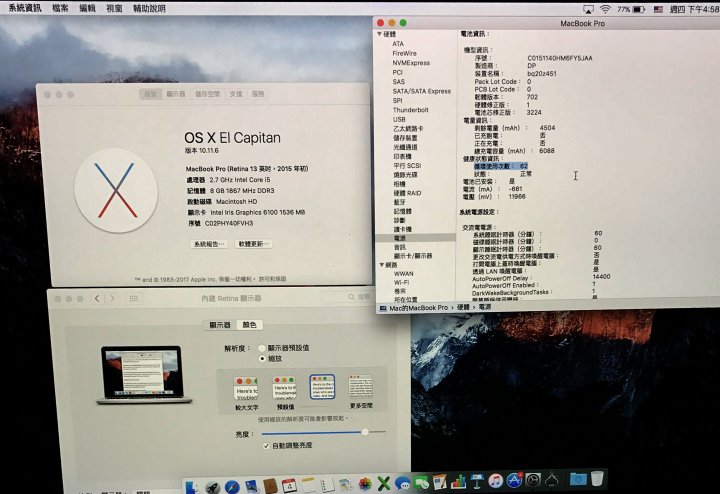Click Show All grid button in display preferences
Image resolution: width=720 pixels, height=494 pixels.
click(x=134, y=298)
